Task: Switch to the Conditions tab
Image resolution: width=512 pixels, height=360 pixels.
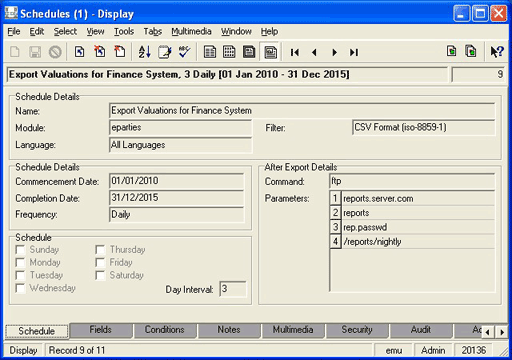Action: click(164, 330)
